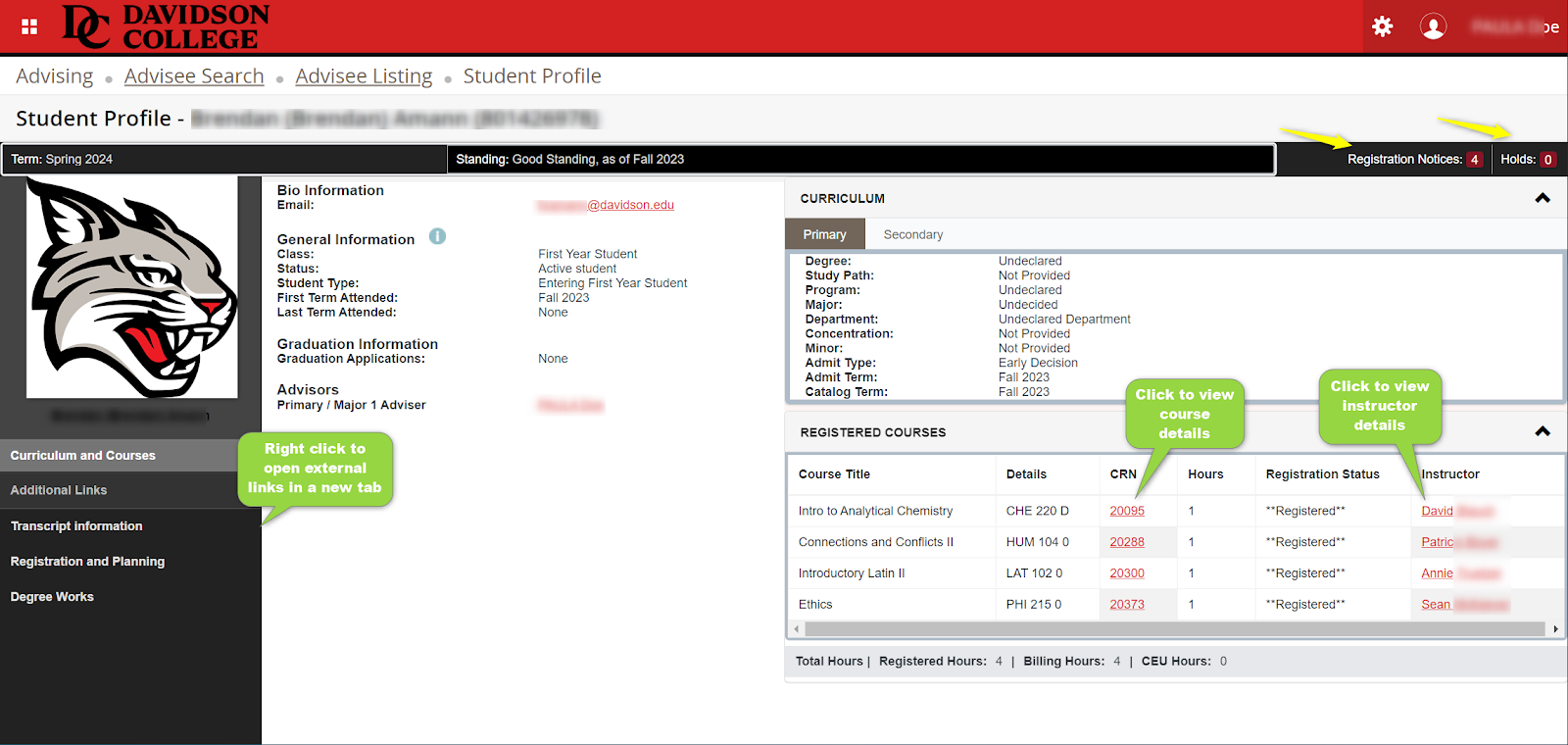Click the Billing Hours total text
This screenshot has height=745, width=1568.
click(x=1072, y=662)
